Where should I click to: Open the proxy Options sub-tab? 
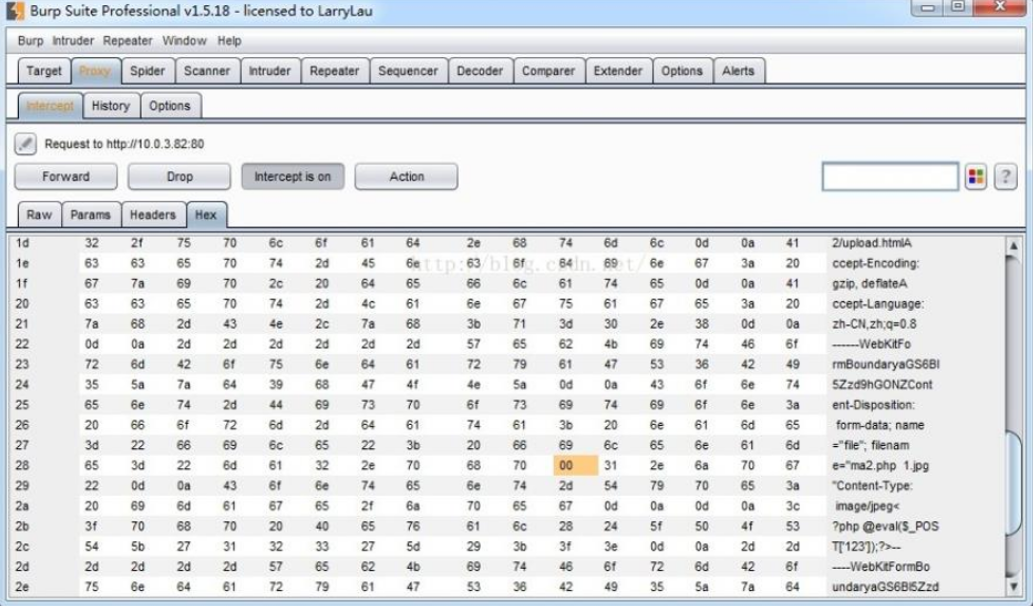pyautogui.click(x=169, y=106)
